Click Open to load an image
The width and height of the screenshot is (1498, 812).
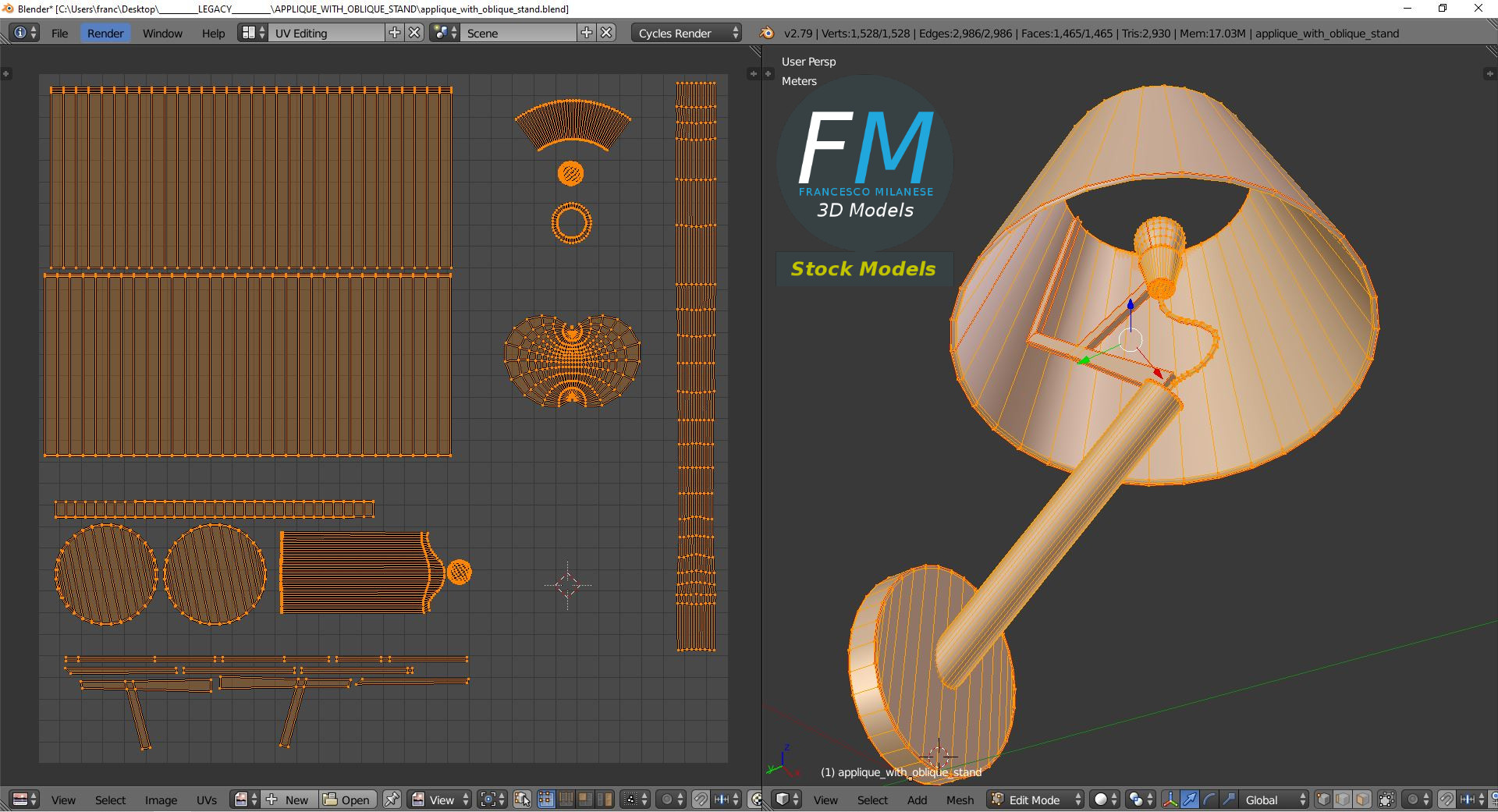coord(347,800)
